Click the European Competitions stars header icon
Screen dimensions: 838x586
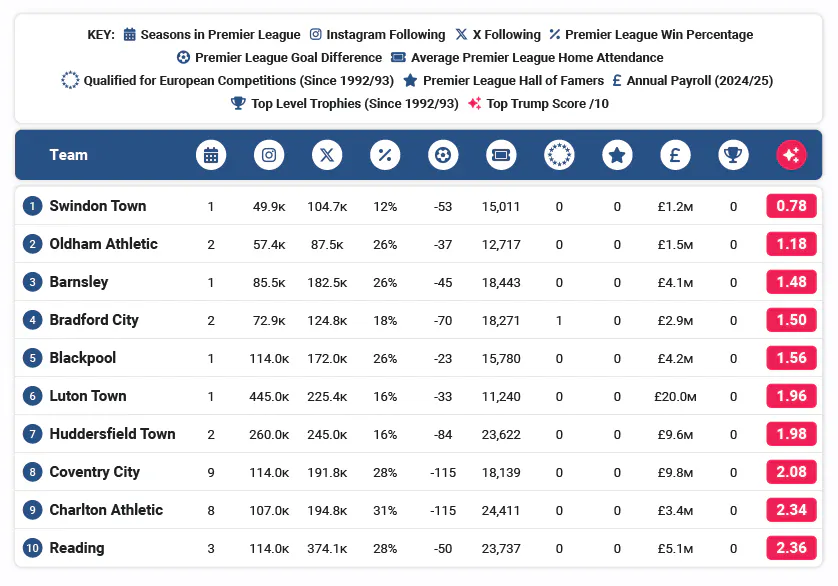(x=559, y=155)
